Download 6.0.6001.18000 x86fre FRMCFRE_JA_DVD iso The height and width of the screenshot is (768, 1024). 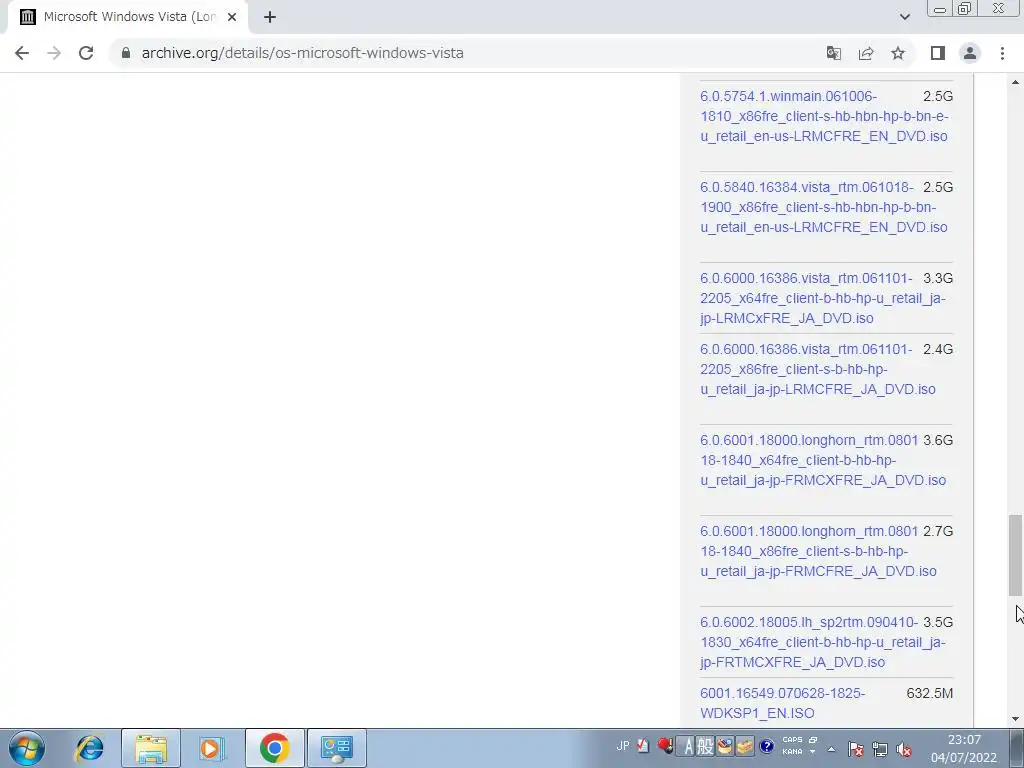818,551
